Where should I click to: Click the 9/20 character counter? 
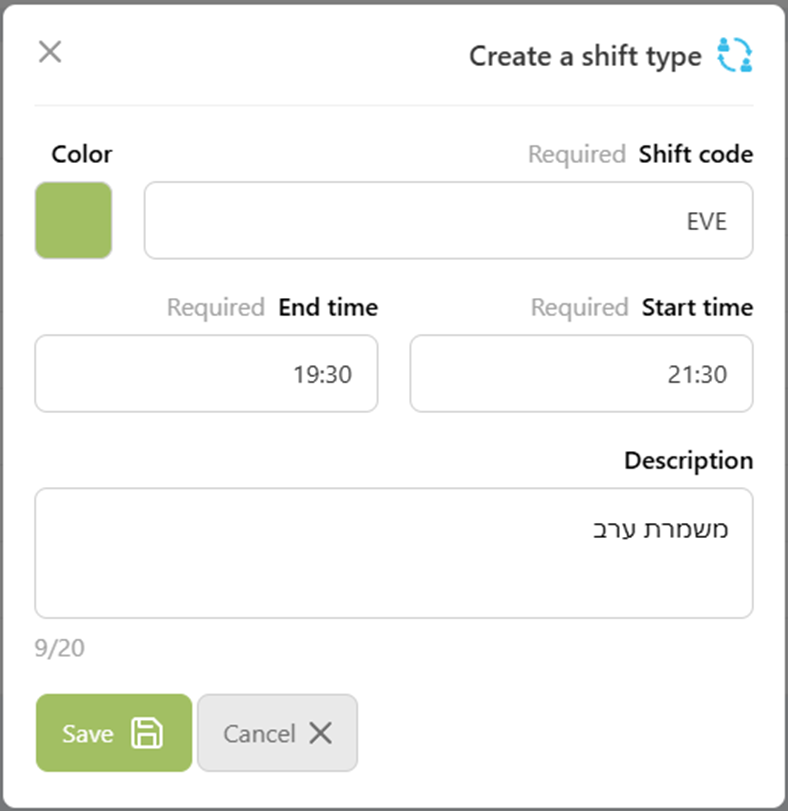coord(59,648)
